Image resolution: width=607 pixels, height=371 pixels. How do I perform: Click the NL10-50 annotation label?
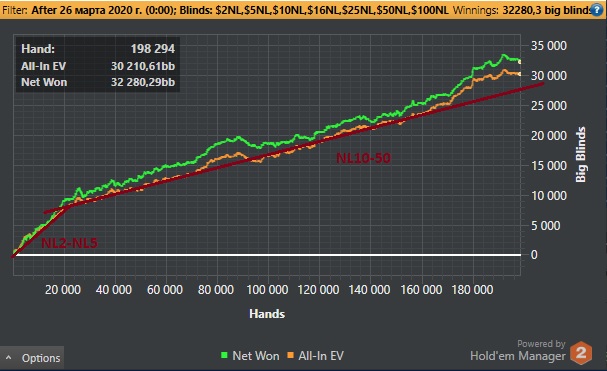tap(363, 158)
